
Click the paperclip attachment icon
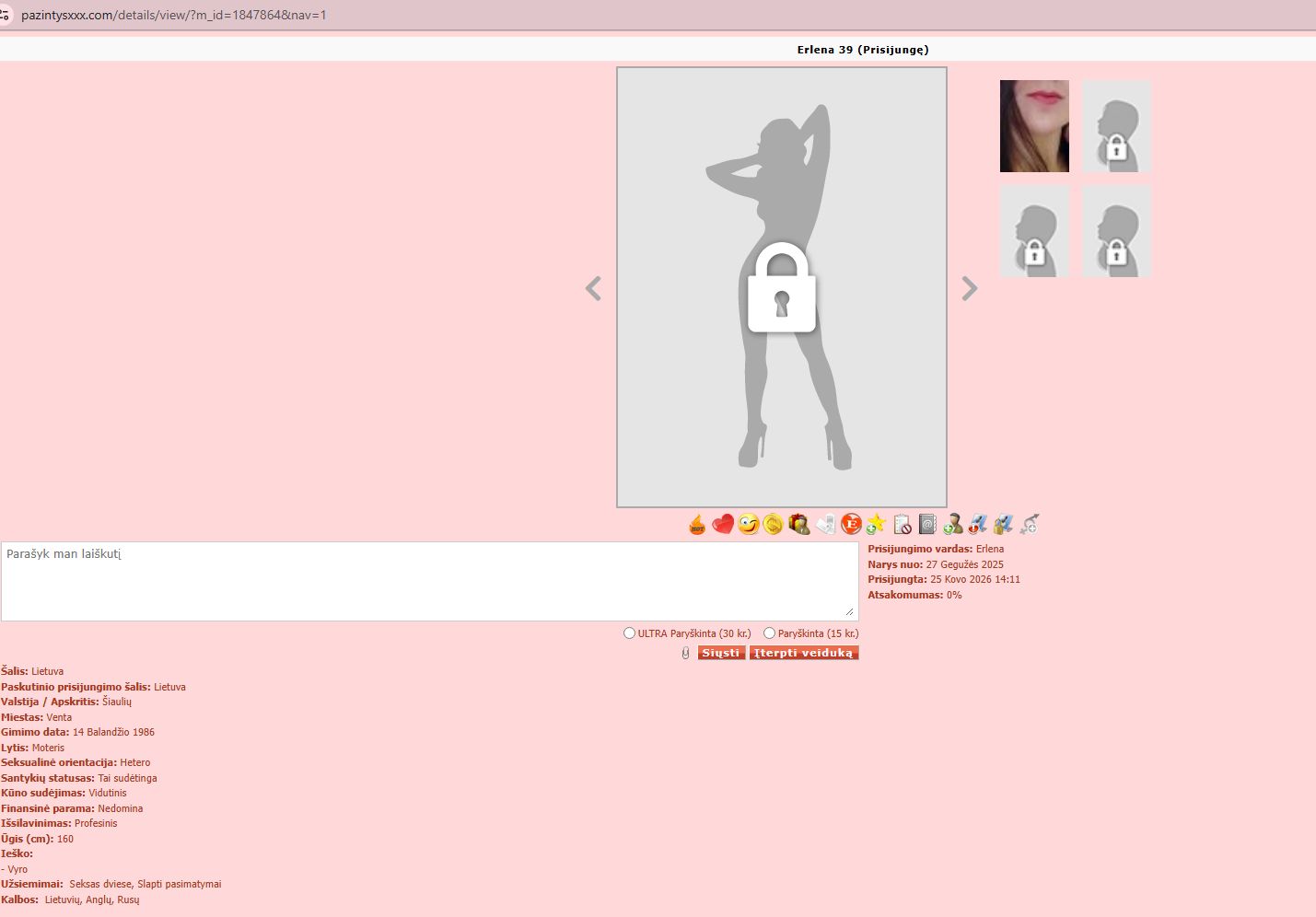[x=685, y=653]
